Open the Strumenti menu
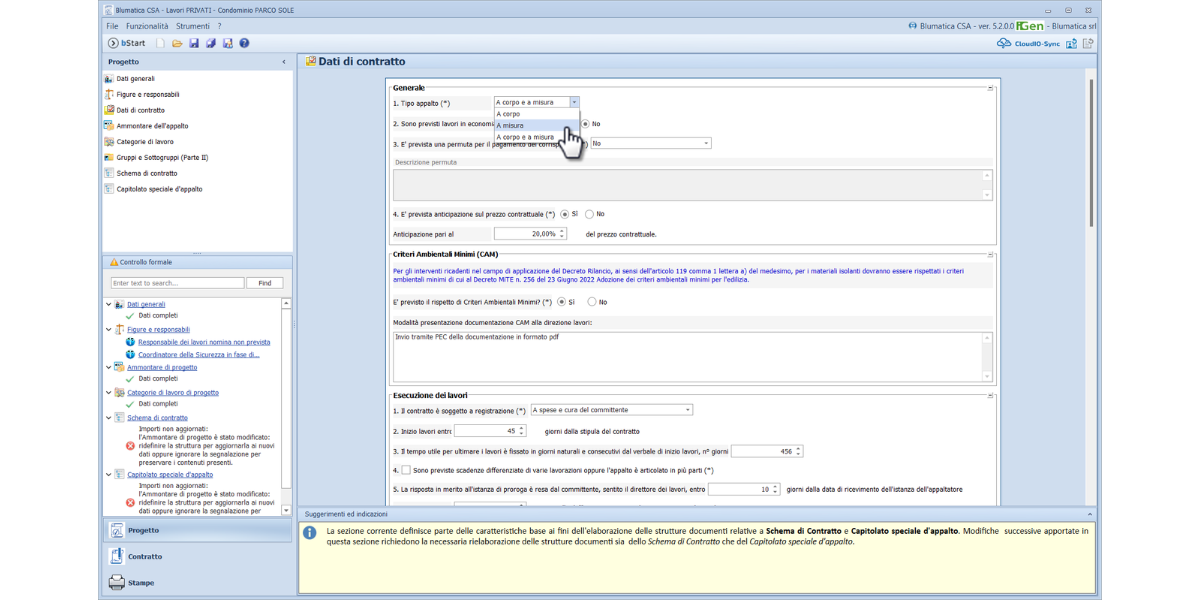The height and width of the screenshot is (600, 1200). pyautogui.click(x=192, y=25)
